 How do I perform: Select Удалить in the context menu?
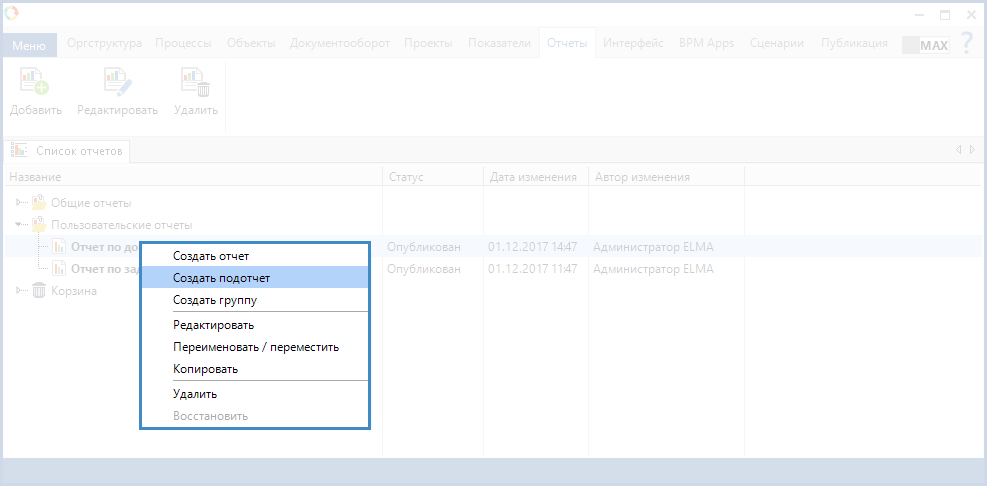(255, 394)
